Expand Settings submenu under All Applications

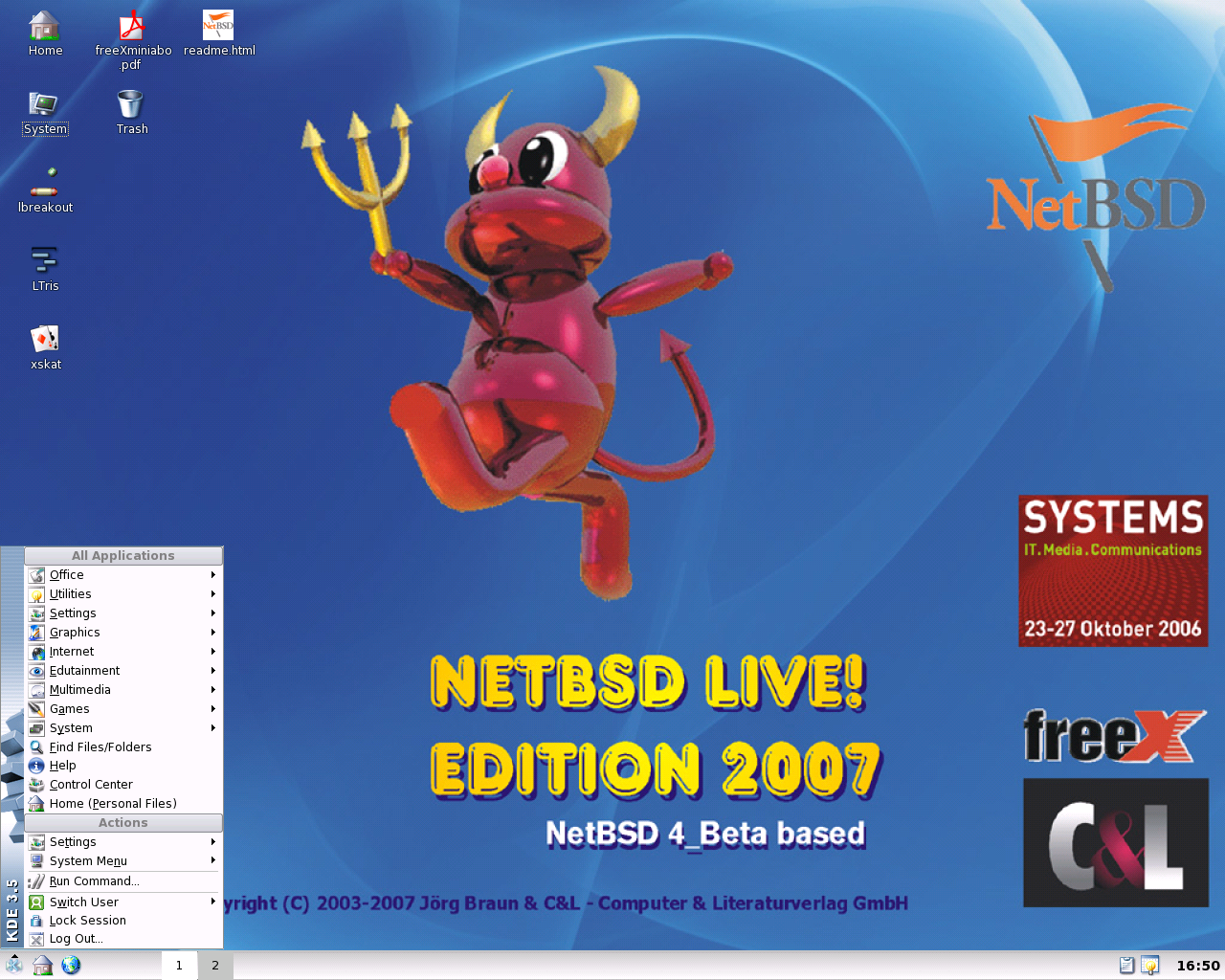[x=123, y=613]
